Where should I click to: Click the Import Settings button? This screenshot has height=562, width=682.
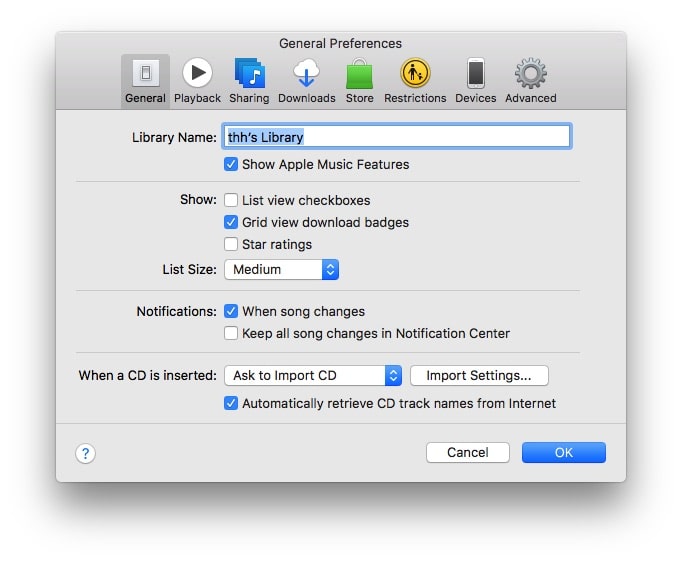479,376
